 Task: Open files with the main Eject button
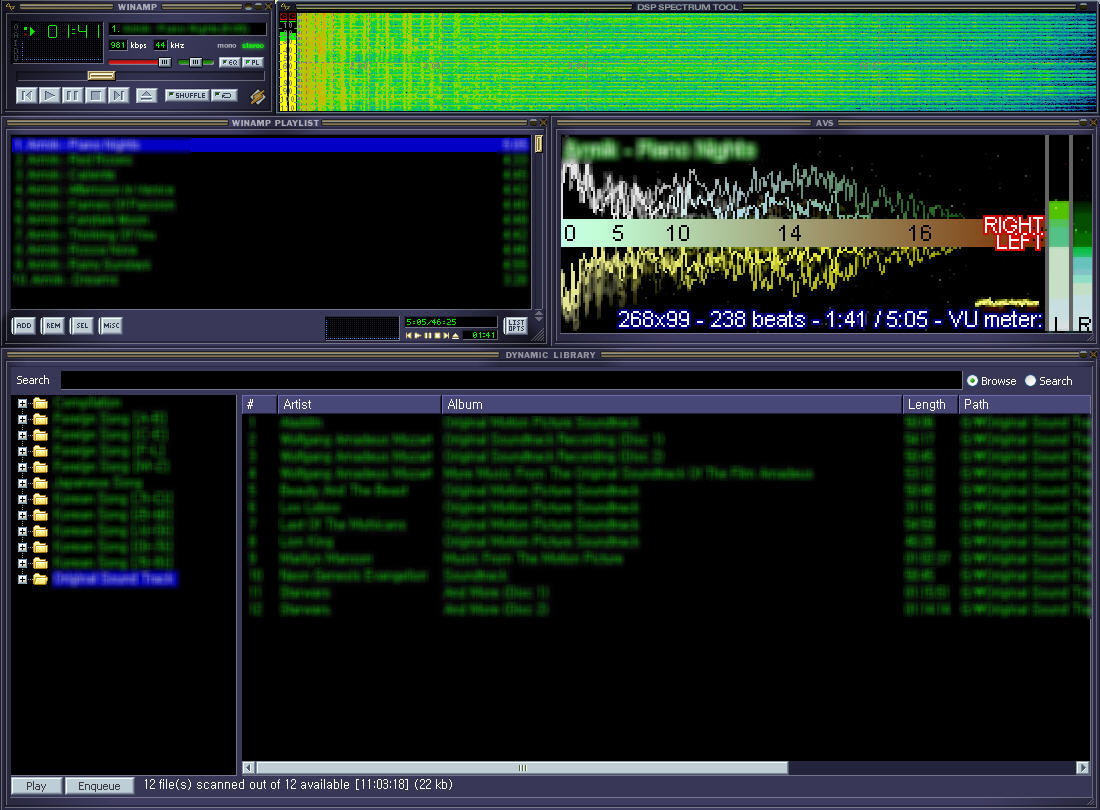[146, 95]
